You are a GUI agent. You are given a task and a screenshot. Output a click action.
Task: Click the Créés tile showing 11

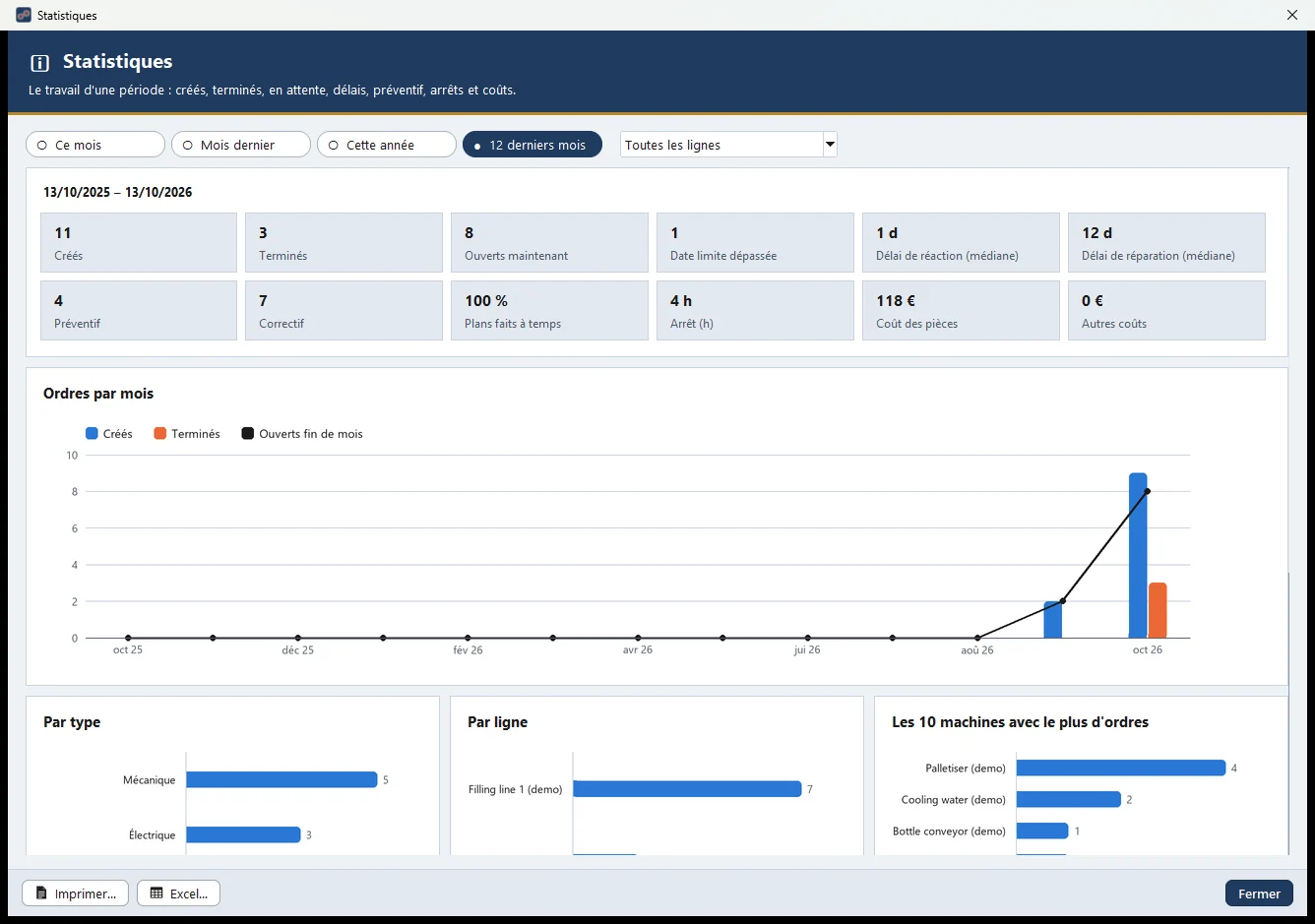[x=139, y=243]
